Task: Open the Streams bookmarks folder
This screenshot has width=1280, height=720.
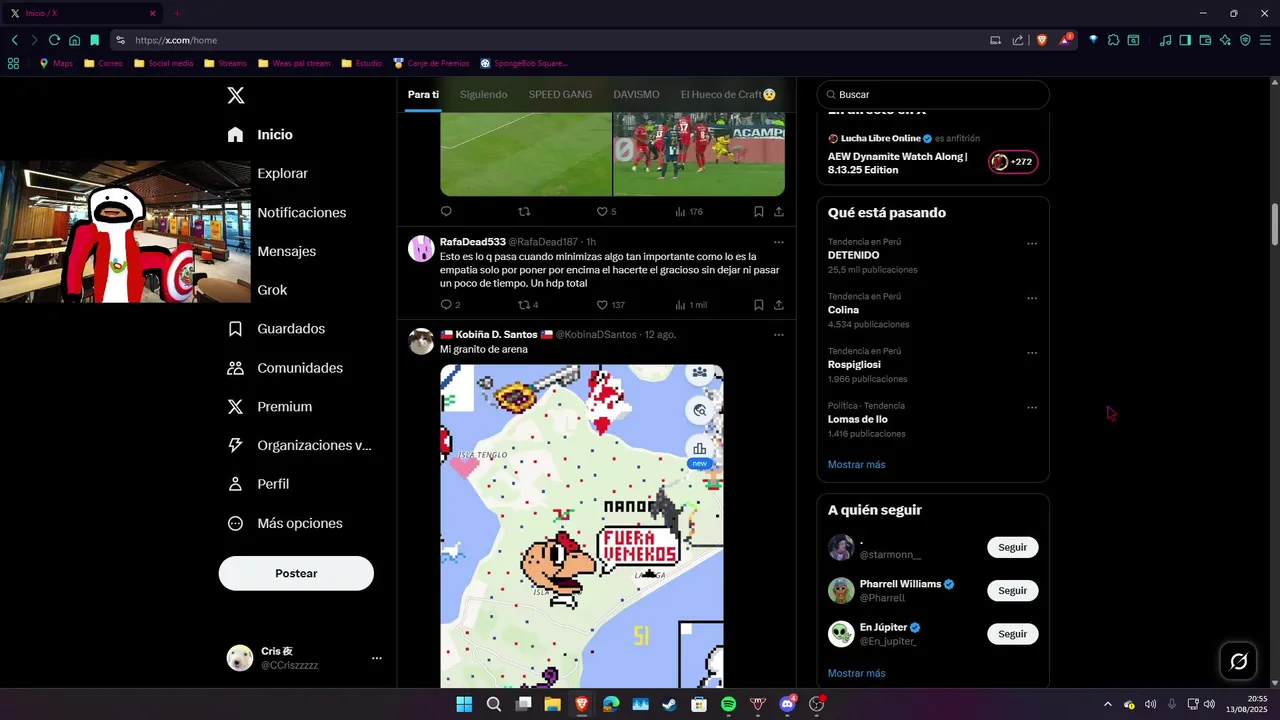Action: (225, 63)
